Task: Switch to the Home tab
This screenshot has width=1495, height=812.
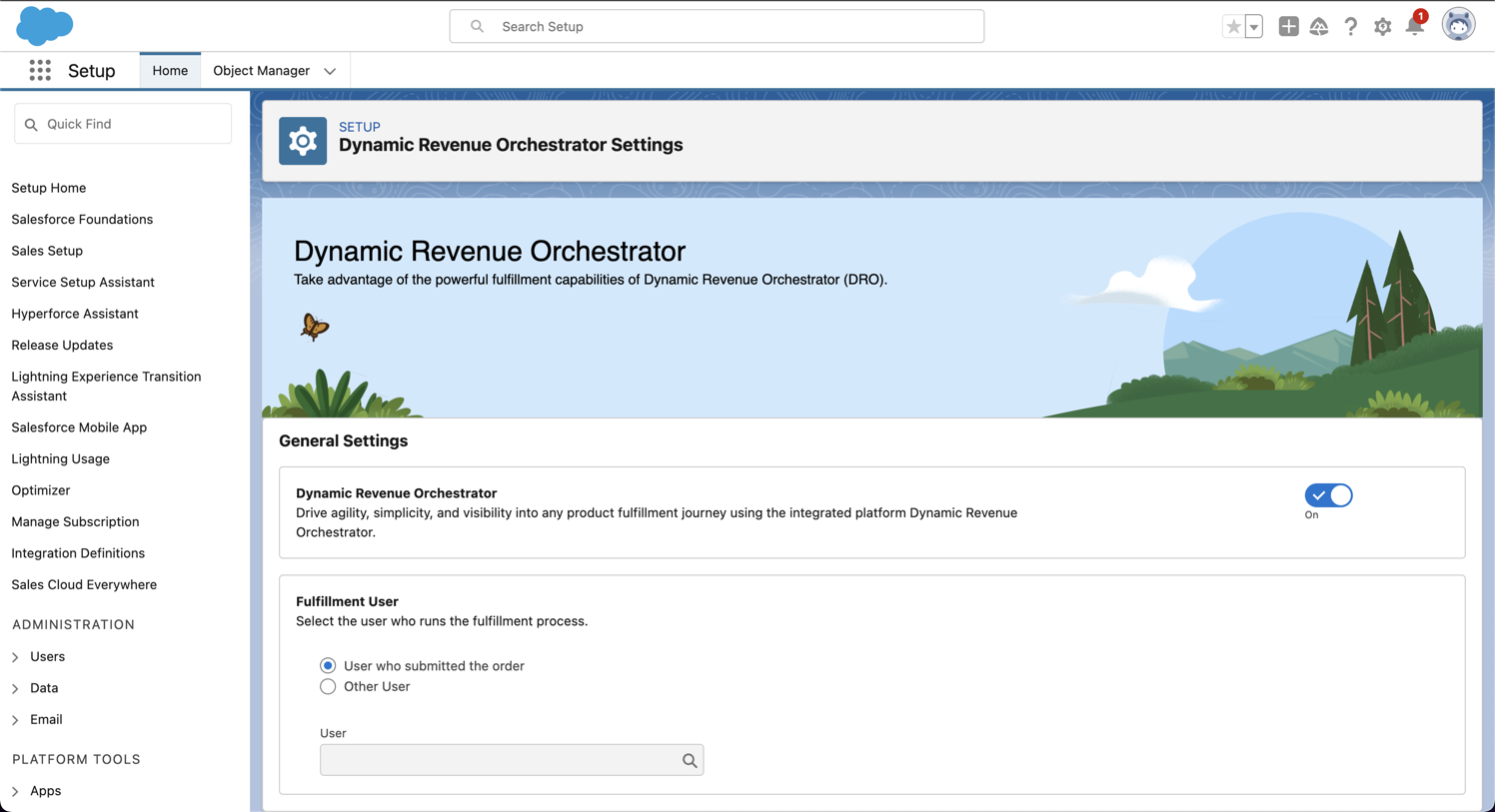Action: (170, 71)
